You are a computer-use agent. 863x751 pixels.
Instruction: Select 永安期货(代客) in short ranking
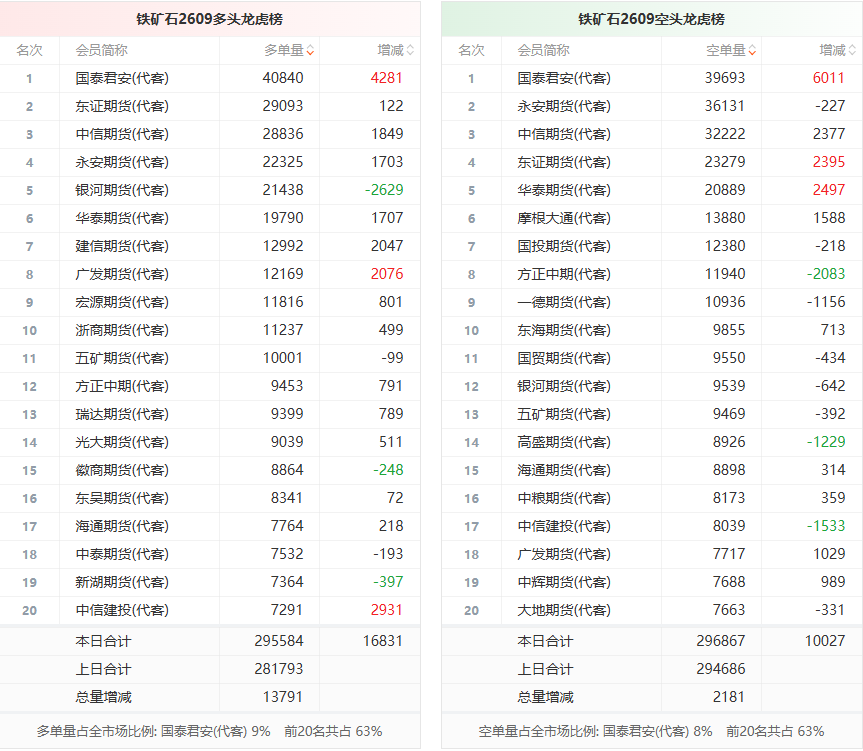[x=564, y=107]
